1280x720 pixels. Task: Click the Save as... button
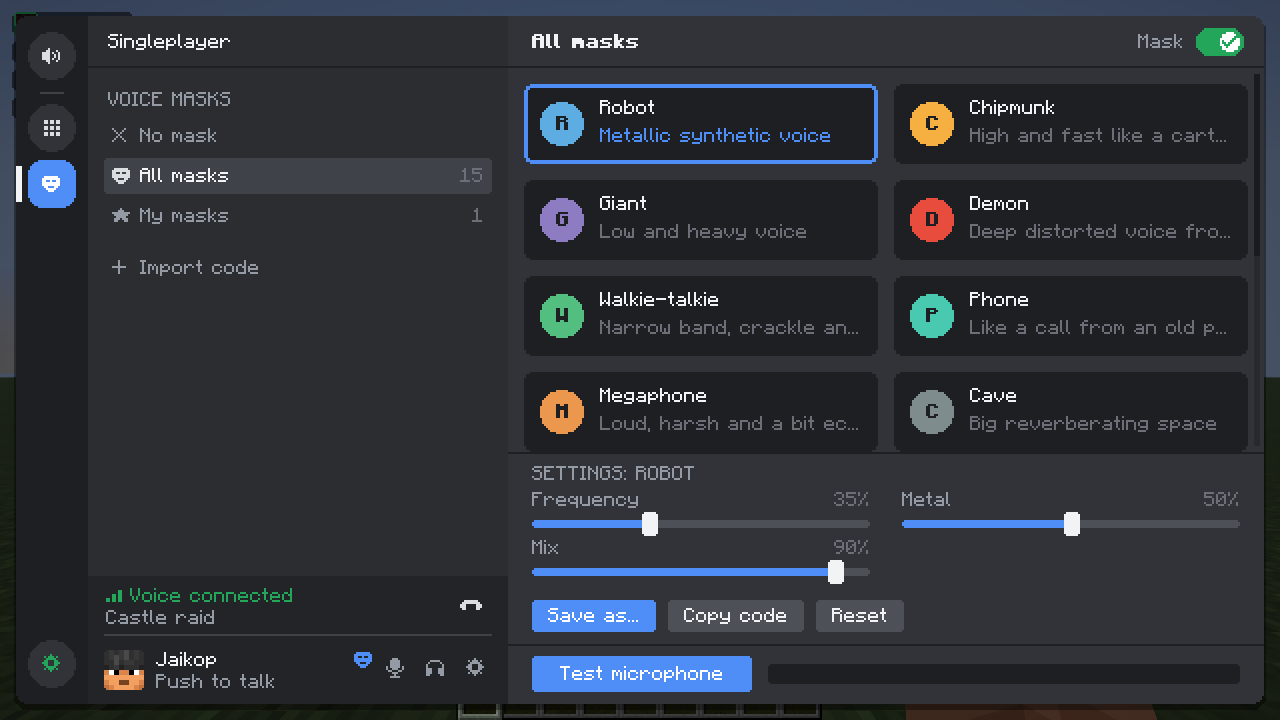594,616
